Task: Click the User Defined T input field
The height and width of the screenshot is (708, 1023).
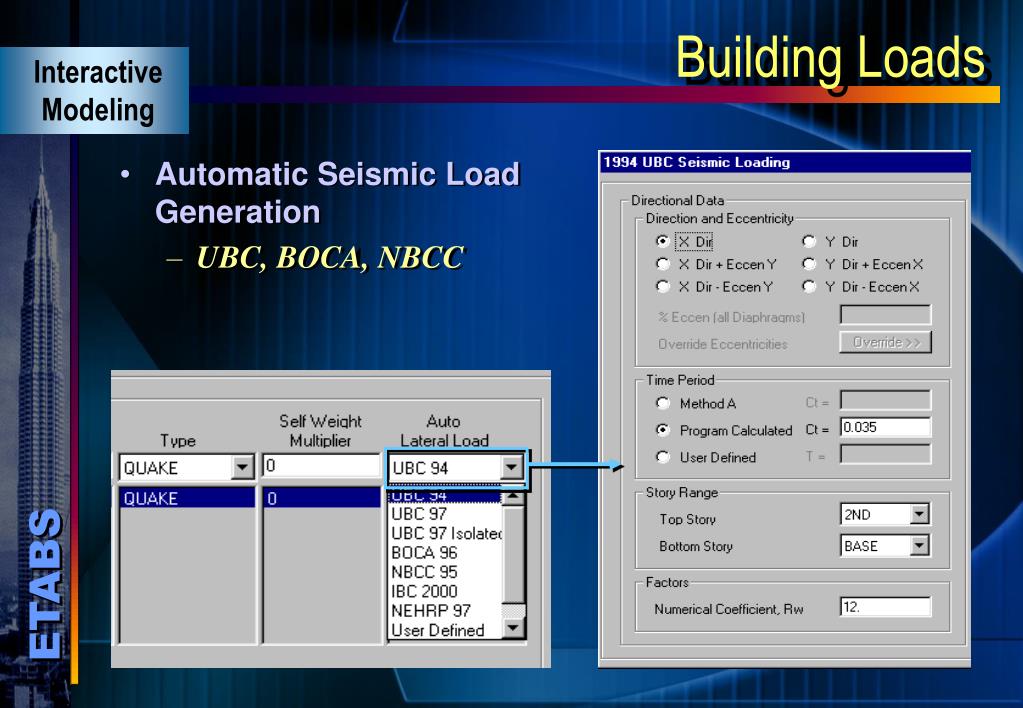Action: 885,454
